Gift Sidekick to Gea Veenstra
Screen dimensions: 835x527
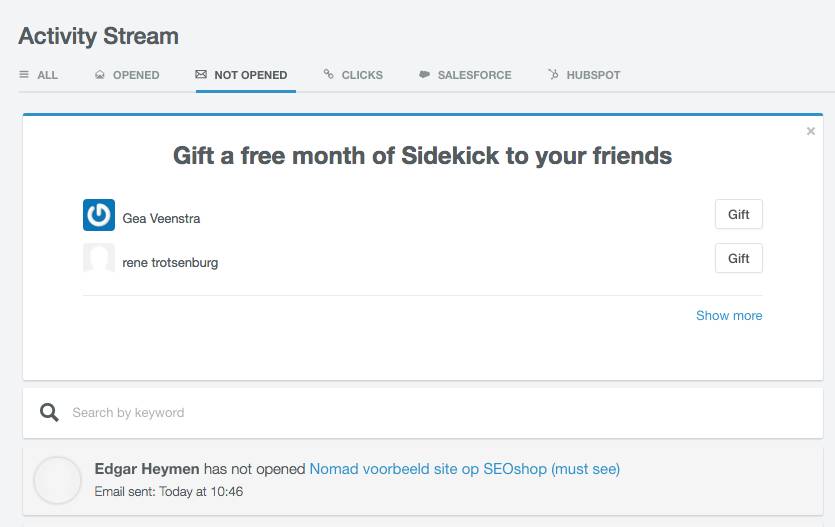[x=738, y=215]
